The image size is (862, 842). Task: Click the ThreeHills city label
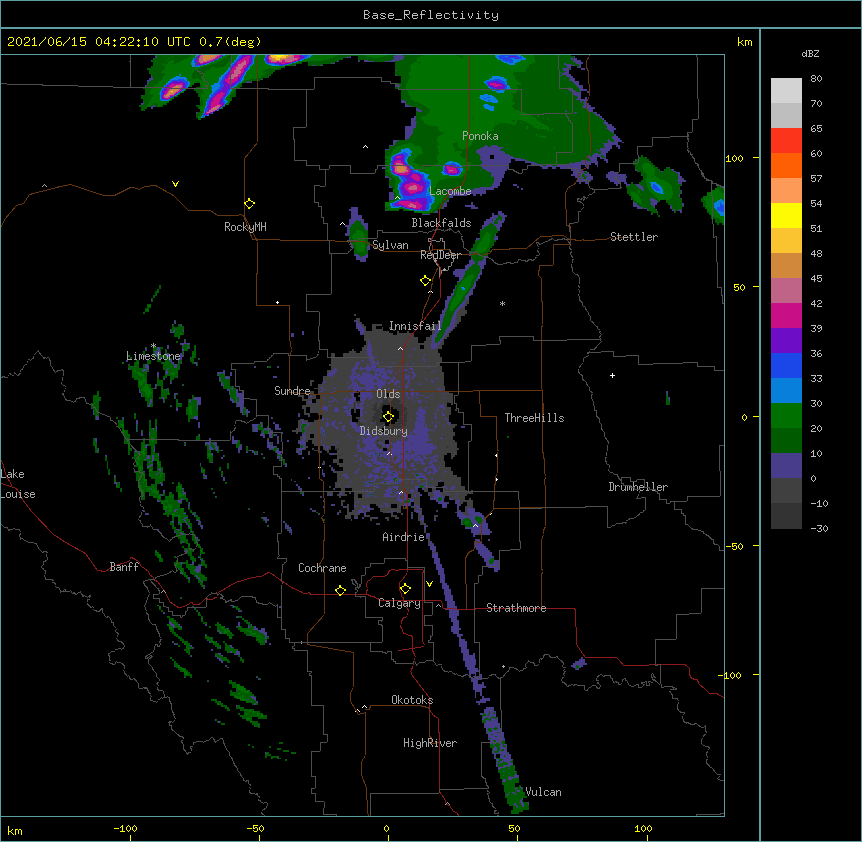(534, 418)
